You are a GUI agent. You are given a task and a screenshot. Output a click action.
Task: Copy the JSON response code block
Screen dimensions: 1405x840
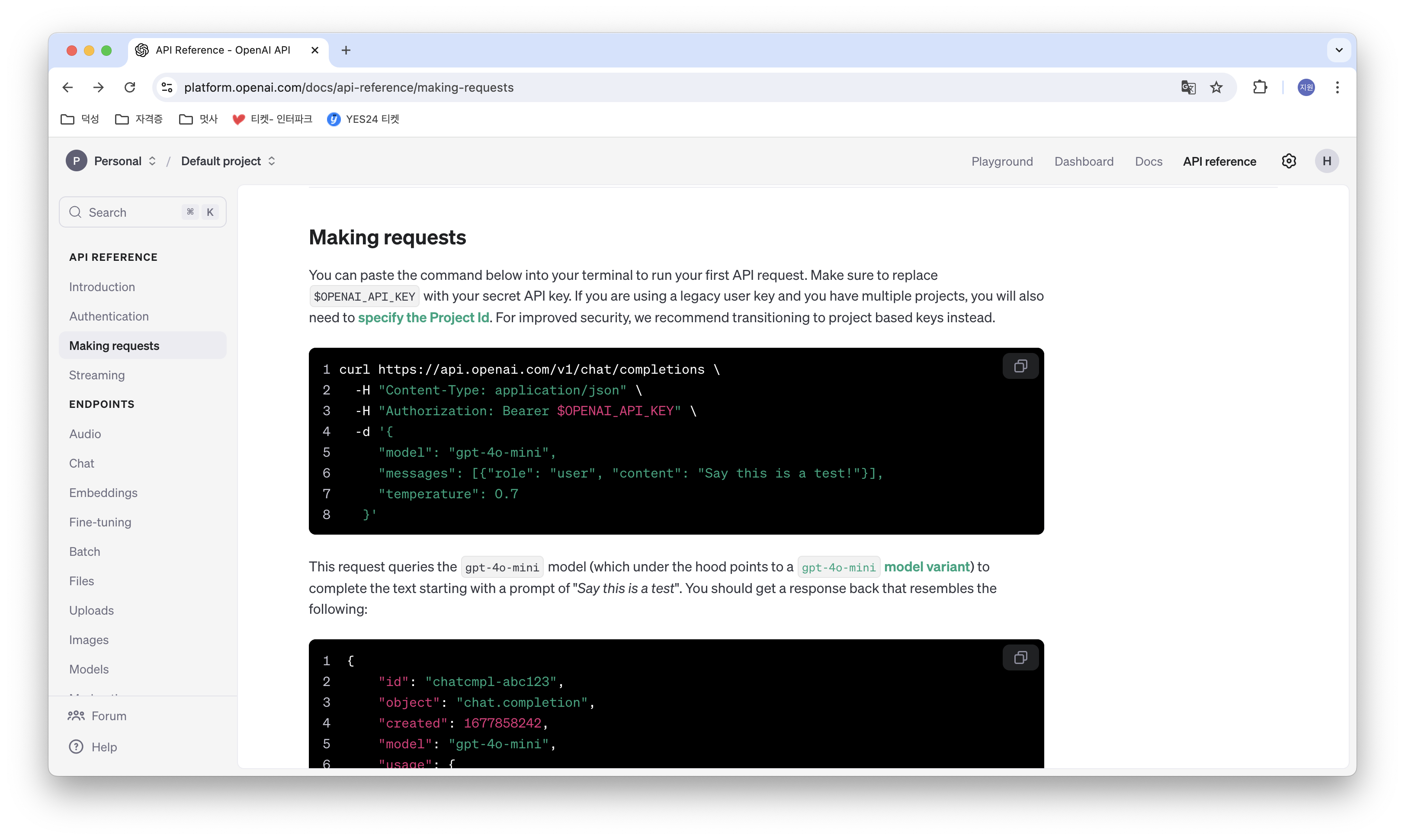pos(1020,658)
